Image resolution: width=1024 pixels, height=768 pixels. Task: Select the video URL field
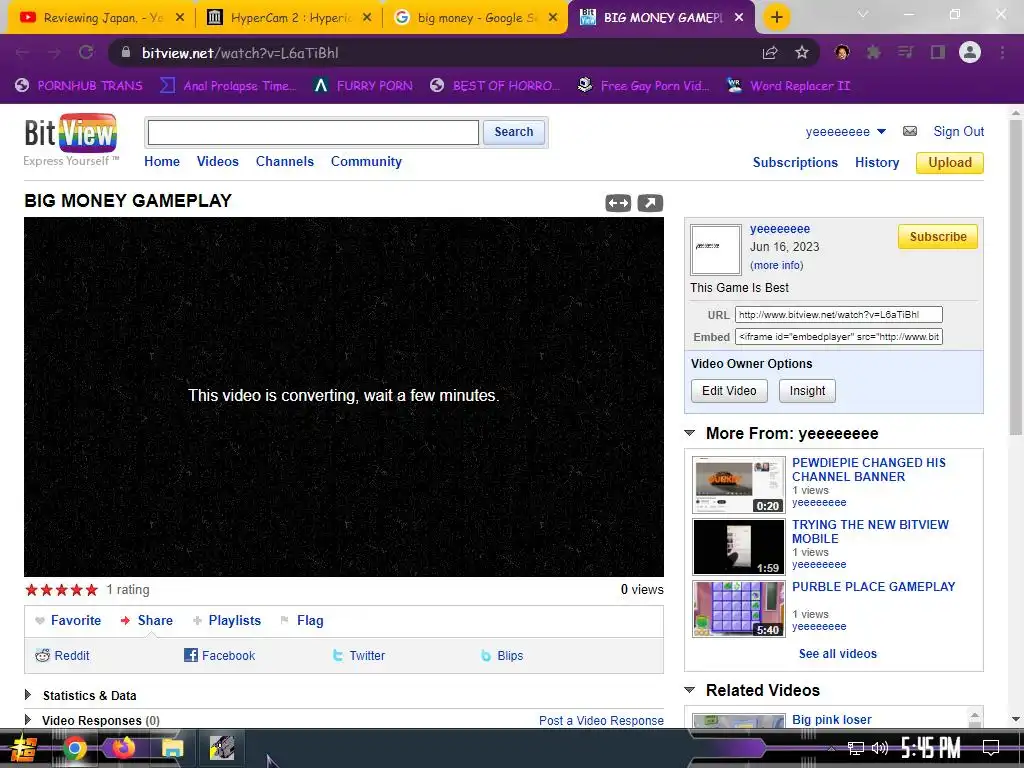(839, 315)
